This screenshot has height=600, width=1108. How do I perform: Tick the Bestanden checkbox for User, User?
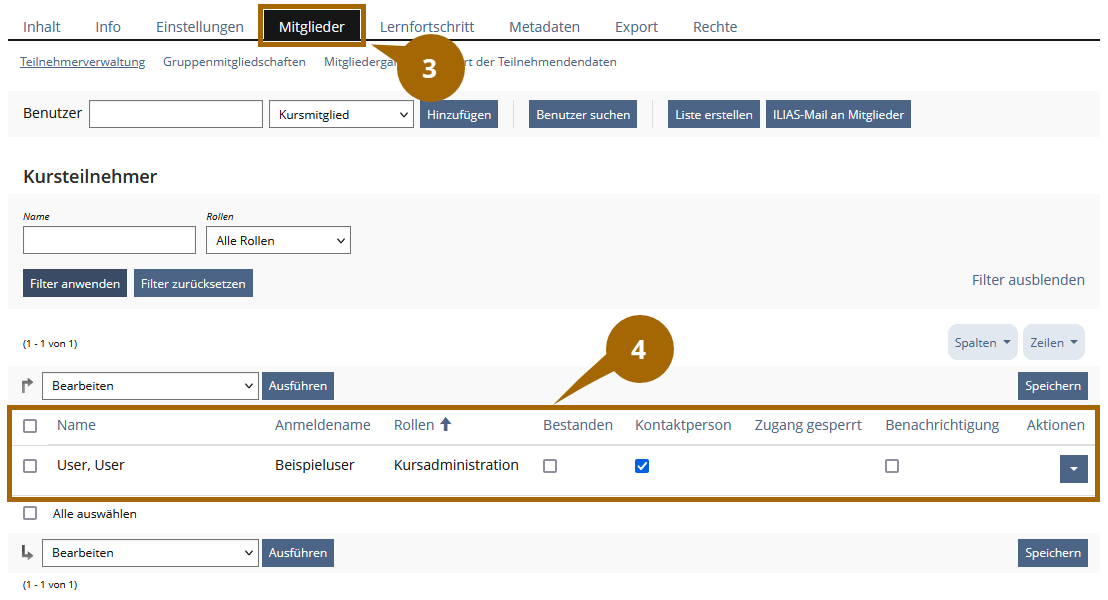pyautogui.click(x=550, y=466)
